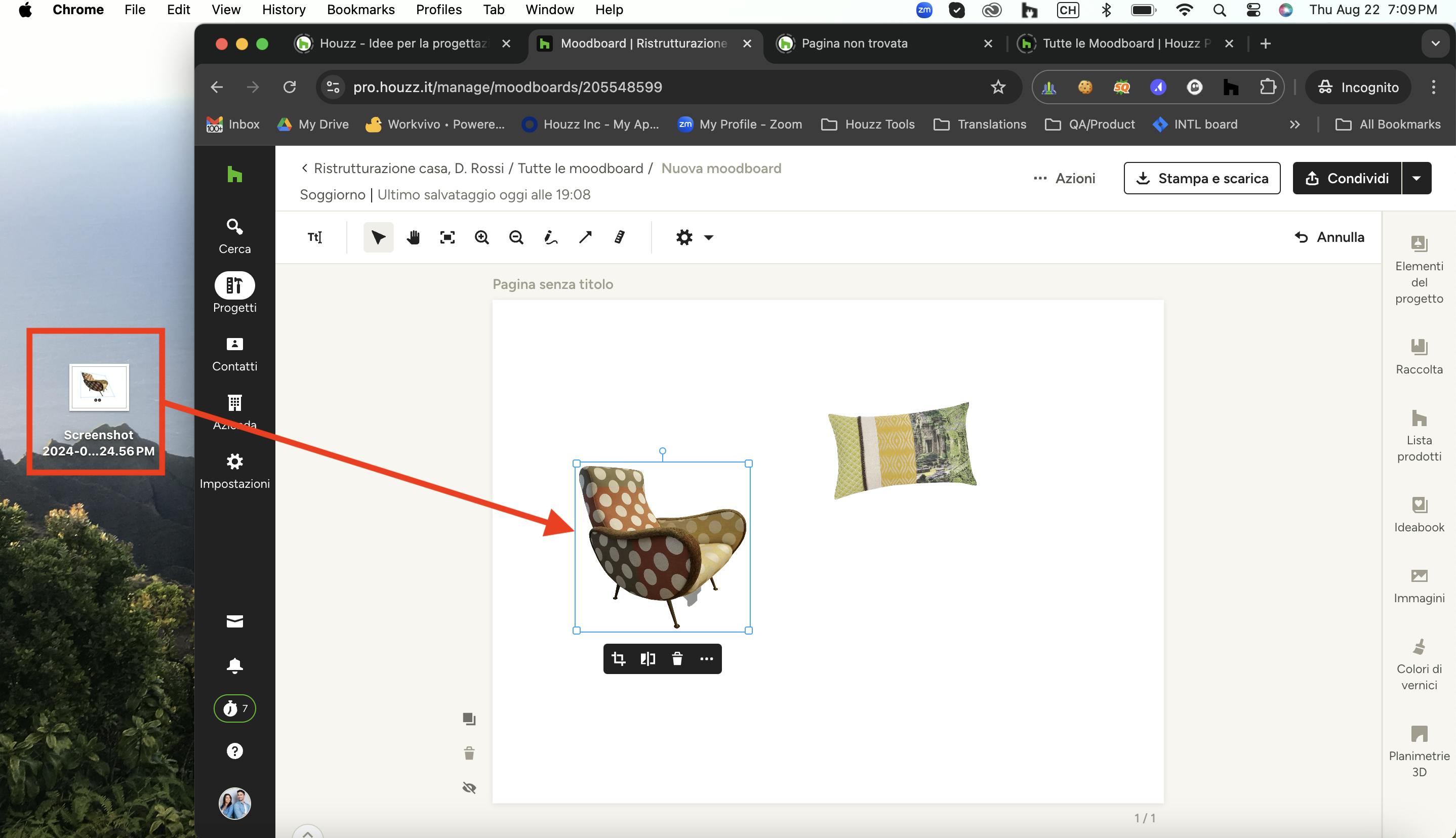Click the crop icon on armchair toolbar
Screen dimensions: 1456x838
(x=618, y=659)
